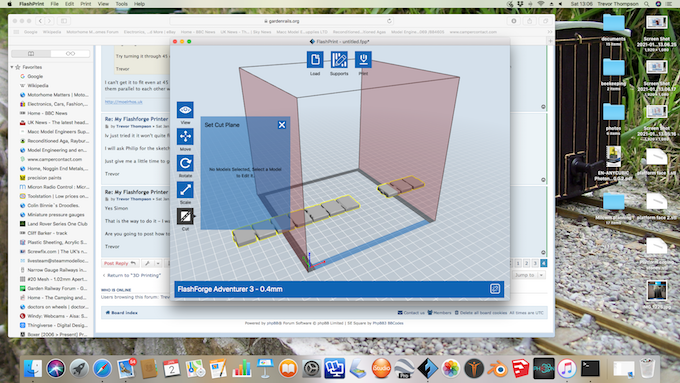Viewport: 680px width, 383px height.
Task: Open Thingiverse bookmark in sidebar
Action: 57,325
